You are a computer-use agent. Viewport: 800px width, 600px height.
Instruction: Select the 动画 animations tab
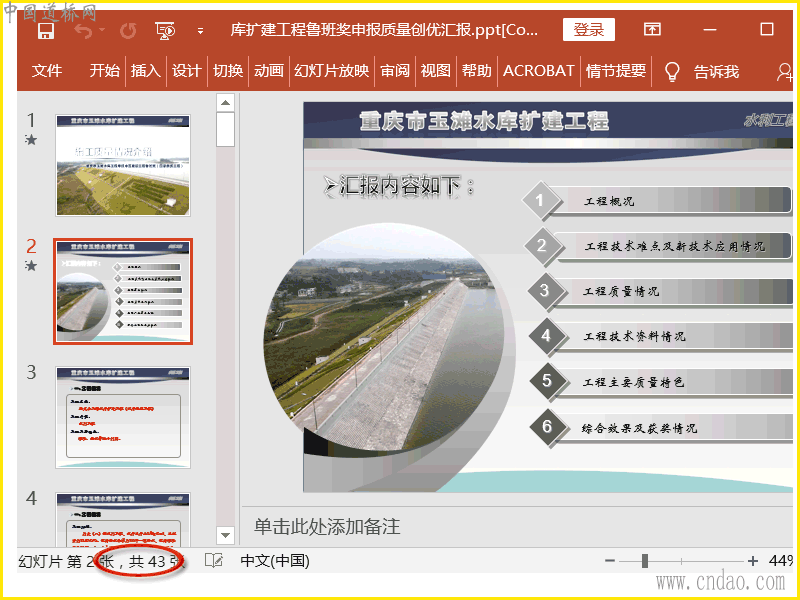[x=268, y=71]
